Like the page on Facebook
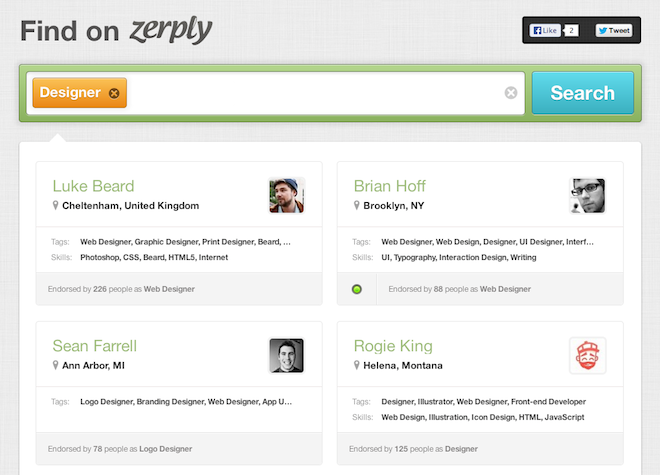 [545, 30]
